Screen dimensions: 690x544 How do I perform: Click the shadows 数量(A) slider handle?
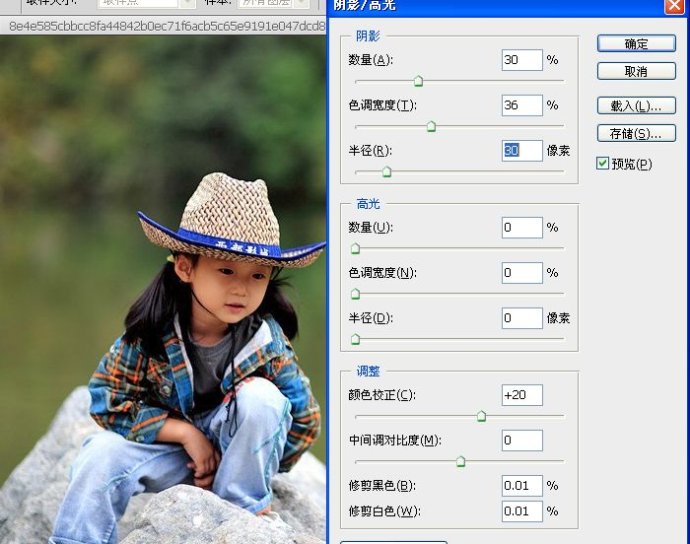pos(418,81)
